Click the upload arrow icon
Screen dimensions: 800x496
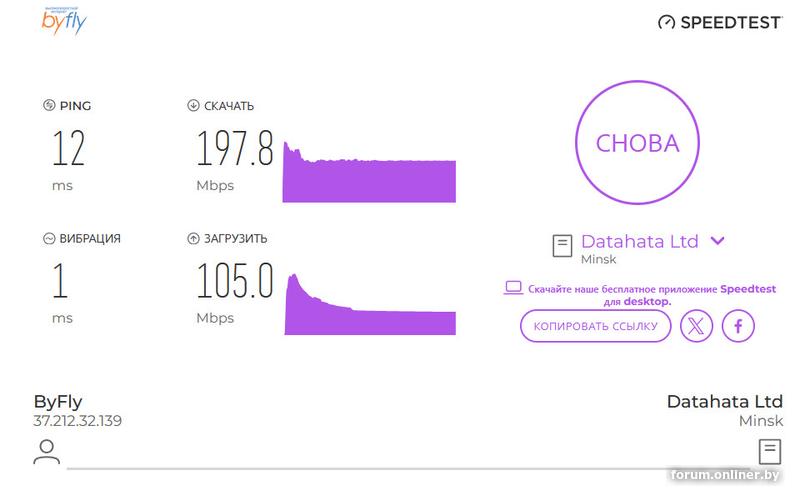pos(193,239)
